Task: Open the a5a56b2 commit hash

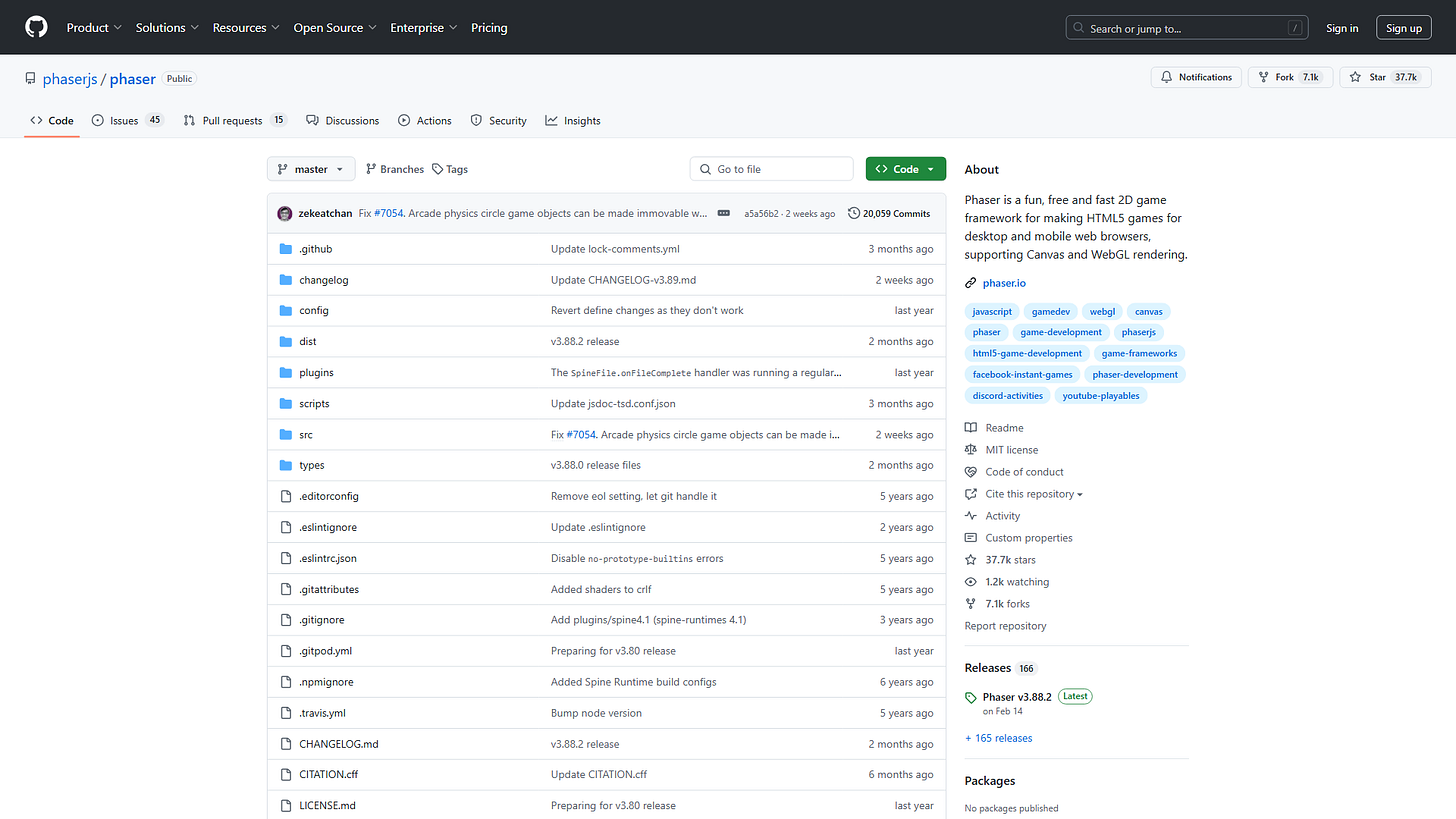Action: (x=760, y=213)
